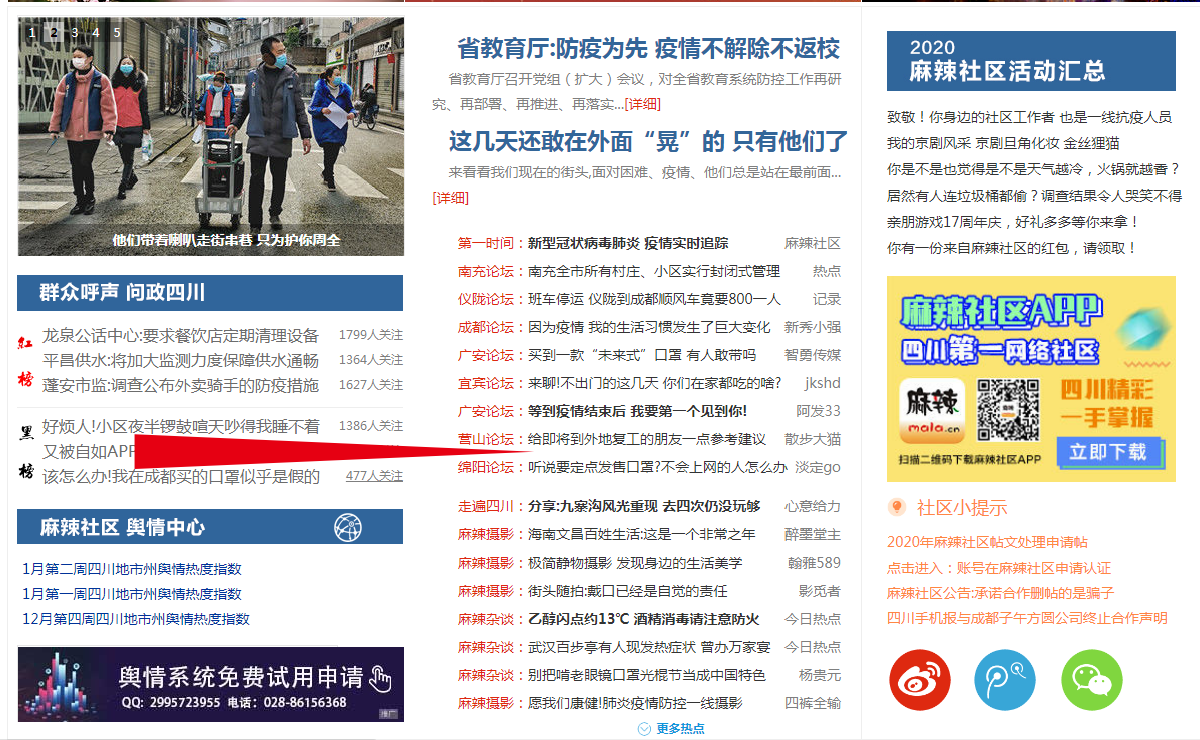Expand [详细] for 省教育厅 article

click(x=642, y=104)
